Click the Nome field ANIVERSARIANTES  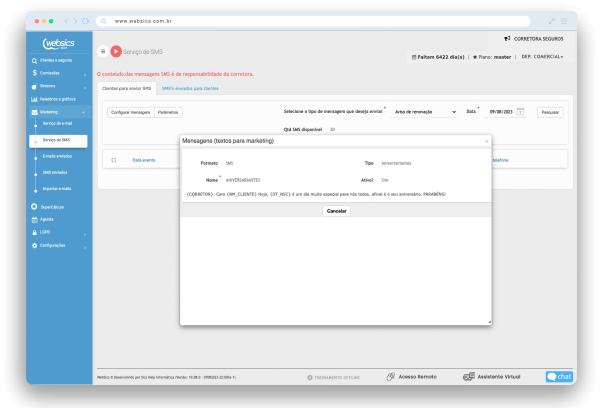tap(243, 180)
